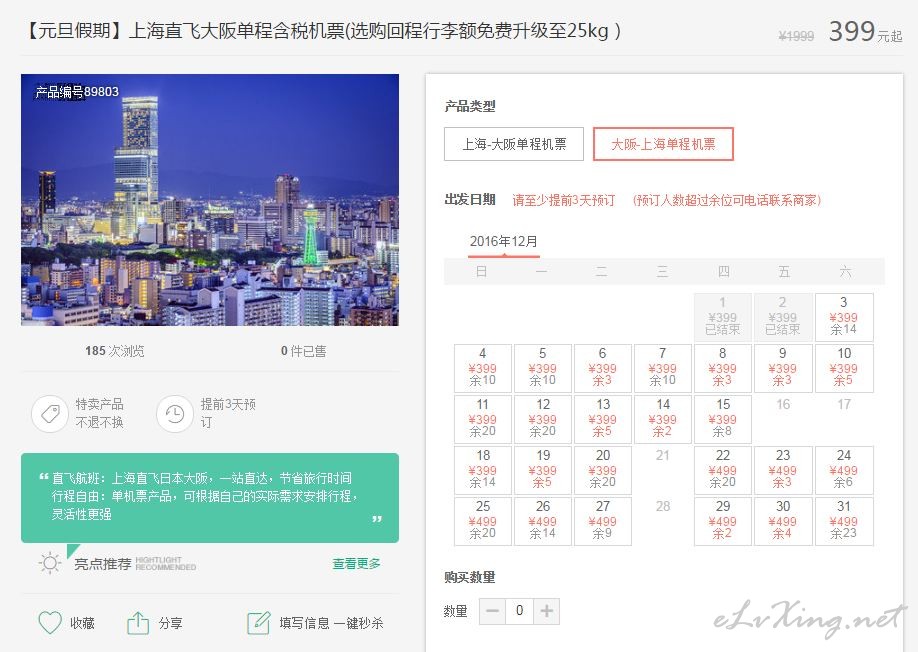Select December 15 date cell
Viewport: 918px width, 652px height.
click(x=722, y=419)
